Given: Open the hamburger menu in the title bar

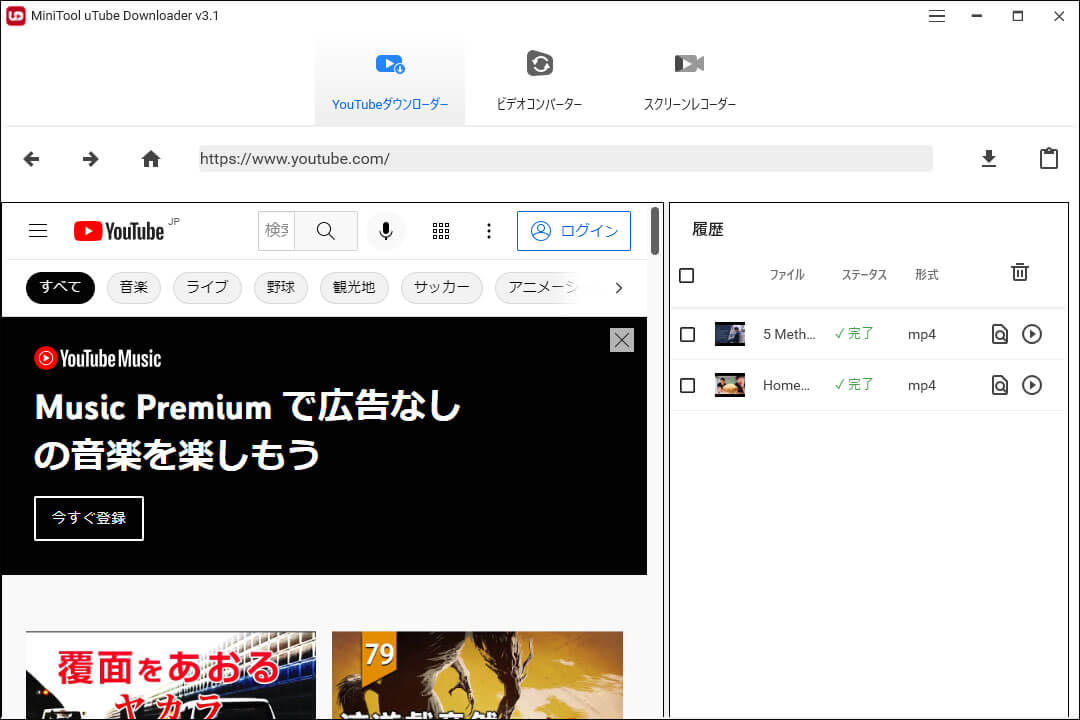Looking at the screenshot, I should [937, 16].
